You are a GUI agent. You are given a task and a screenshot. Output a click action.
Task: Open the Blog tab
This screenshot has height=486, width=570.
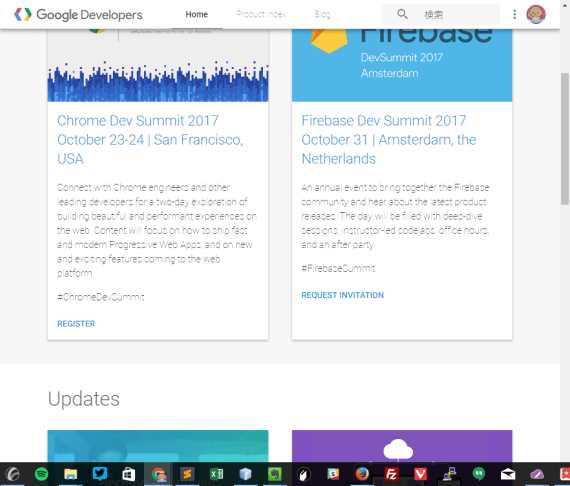(322, 14)
